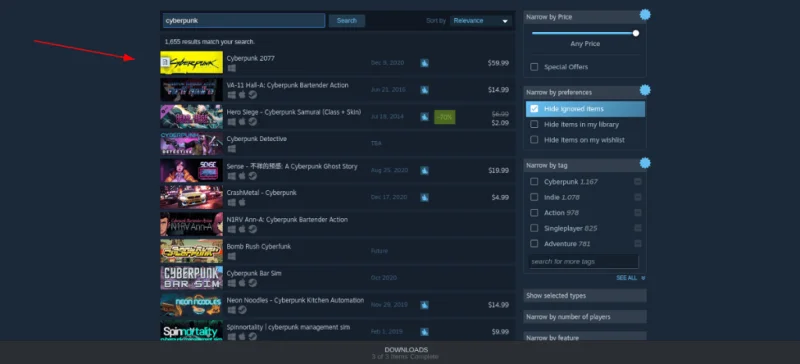
Task: Click the review icon for VA-11 Hall-A
Action: 424,90
